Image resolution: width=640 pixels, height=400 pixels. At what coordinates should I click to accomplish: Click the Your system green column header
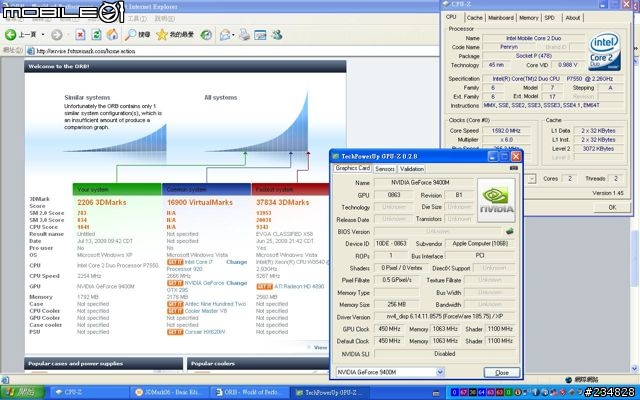(x=117, y=189)
